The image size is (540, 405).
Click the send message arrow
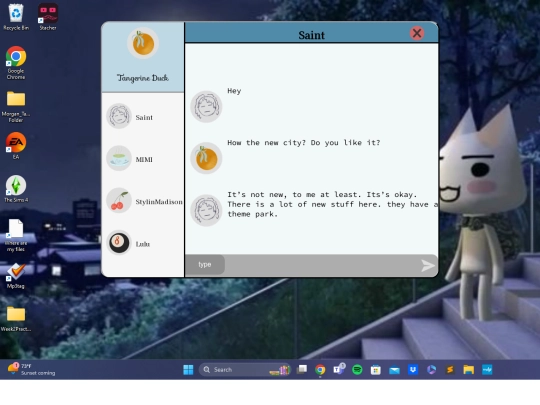click(x=428, y=266)
